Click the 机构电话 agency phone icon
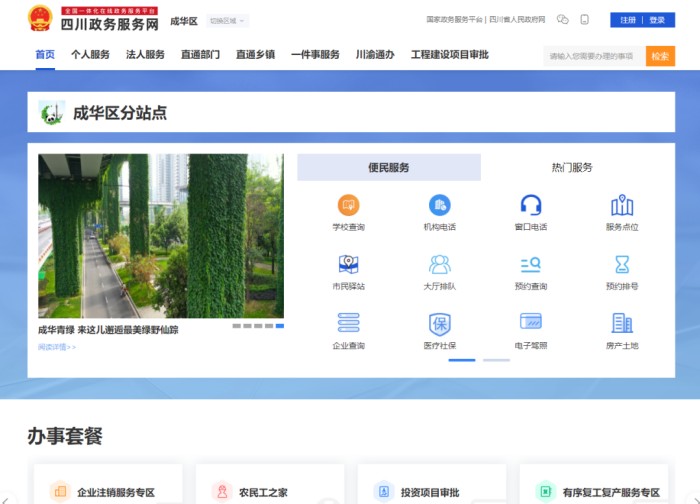Screen dimensions: 700x504 [439, 206]
